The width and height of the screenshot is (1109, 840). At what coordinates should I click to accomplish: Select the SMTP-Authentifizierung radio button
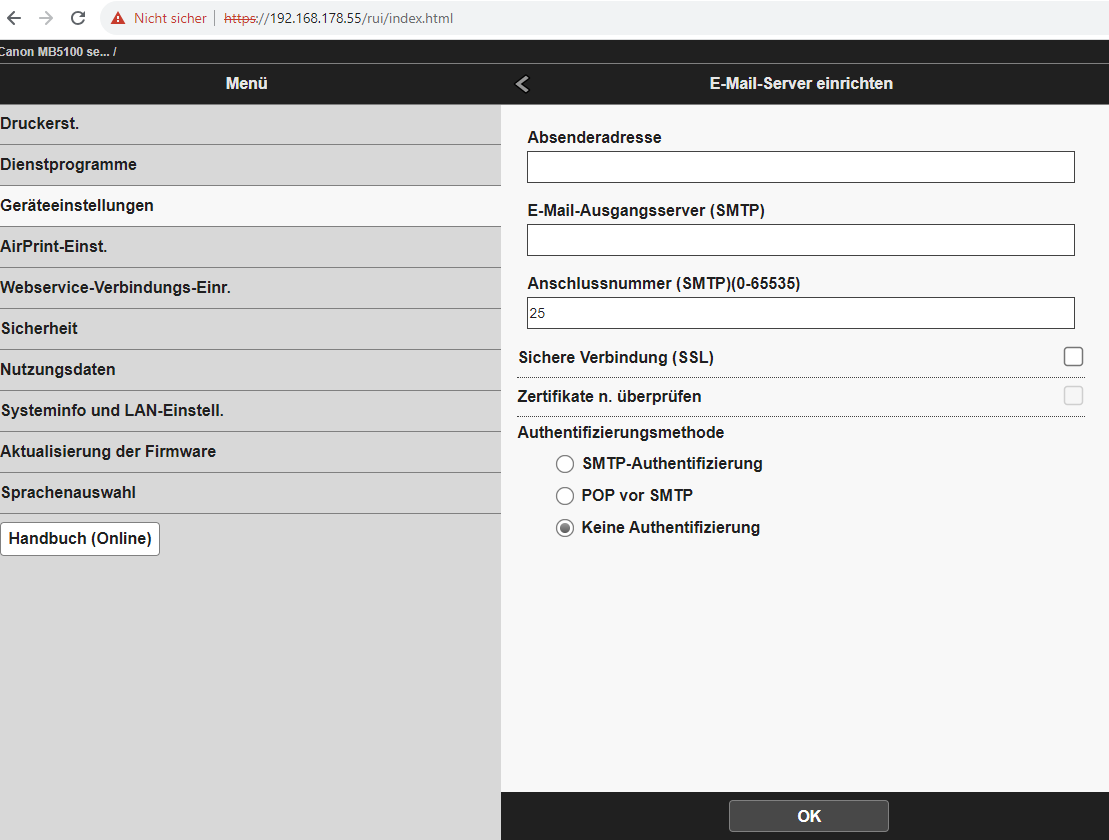coord(564,464)
